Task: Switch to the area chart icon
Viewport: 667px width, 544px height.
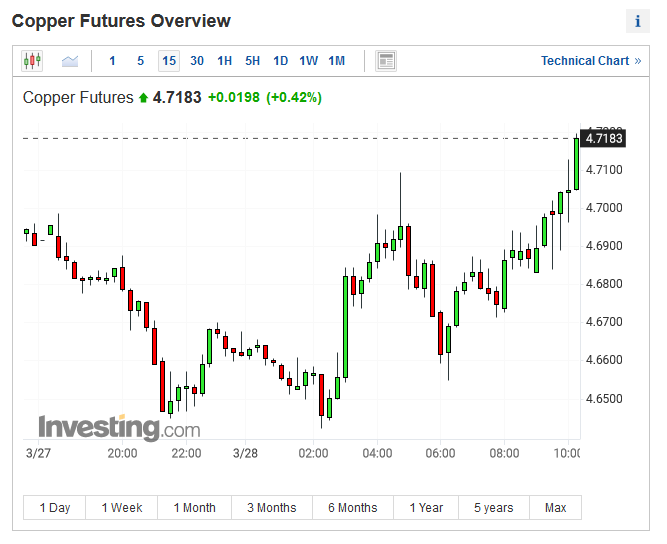Action: [x=70, y=61]
